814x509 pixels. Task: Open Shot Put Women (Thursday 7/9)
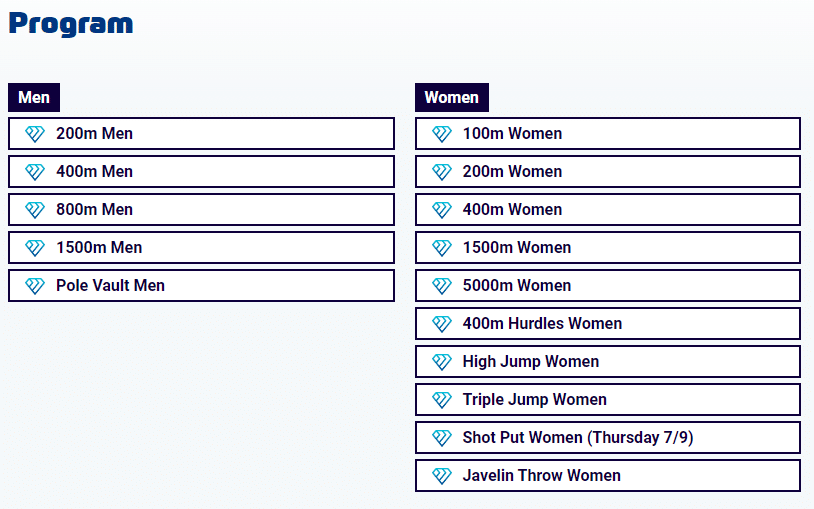pyautogui.click(x=608, y=437)
